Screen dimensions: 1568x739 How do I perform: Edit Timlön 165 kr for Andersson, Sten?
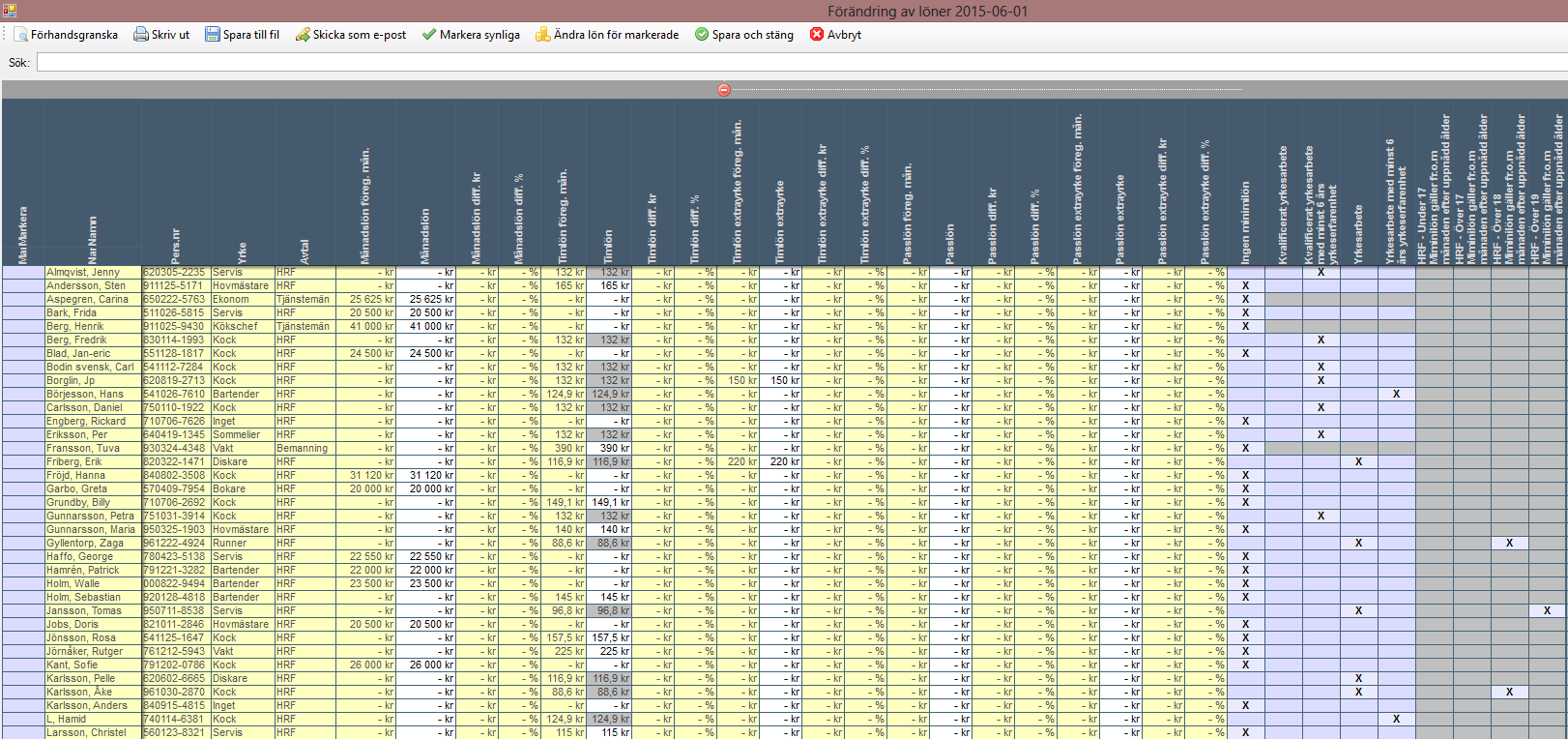[609, 286]
